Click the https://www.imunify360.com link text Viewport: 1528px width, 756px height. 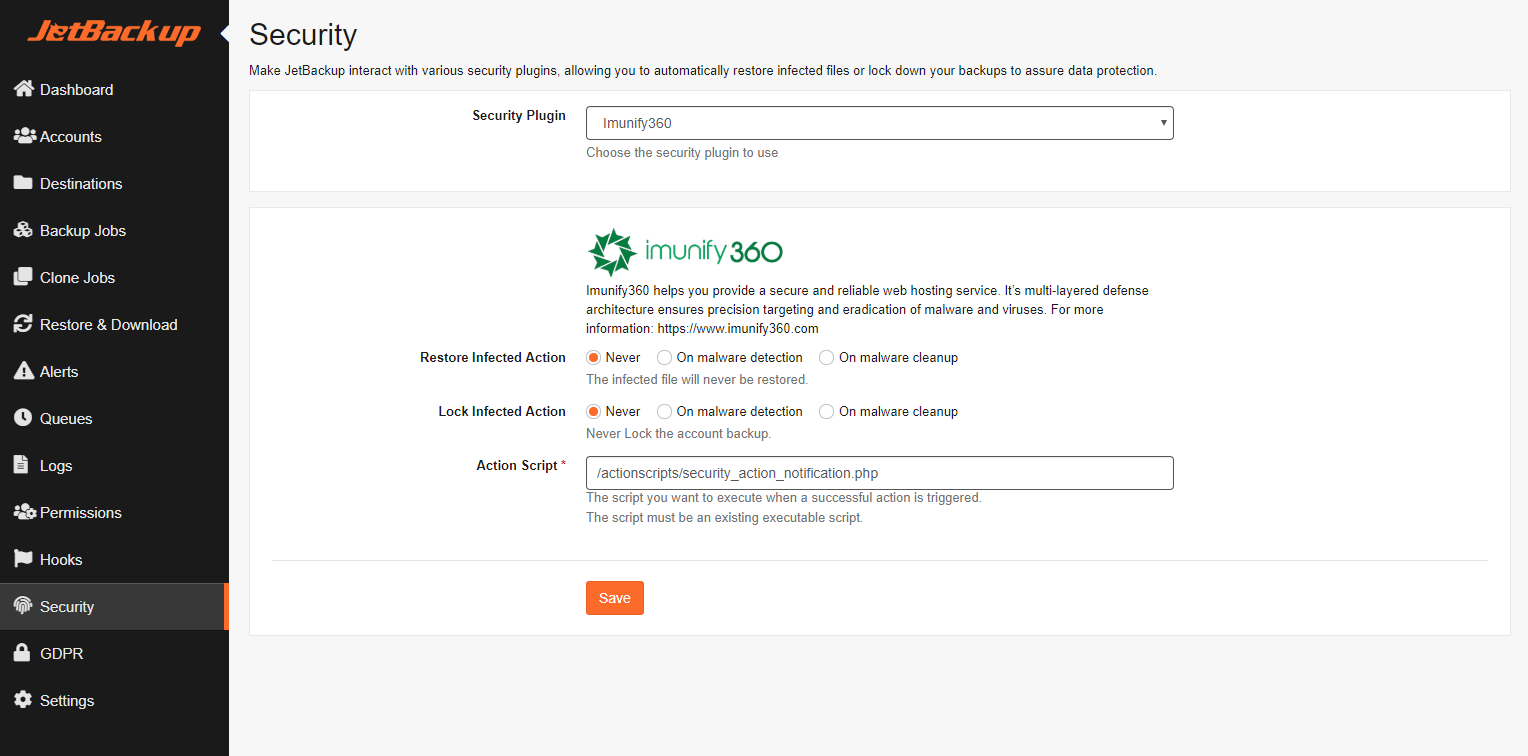[x=738, y=328]
